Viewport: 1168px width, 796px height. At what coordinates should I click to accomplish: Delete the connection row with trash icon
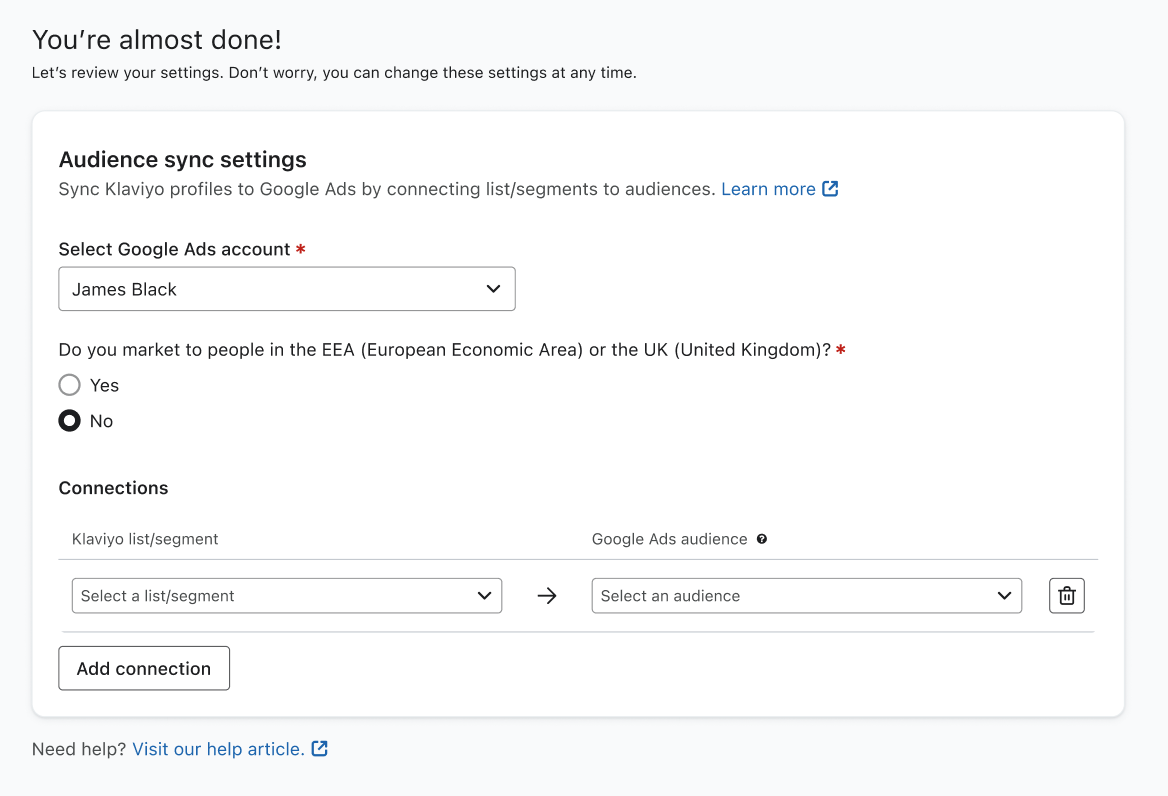tap(1066, 596)
